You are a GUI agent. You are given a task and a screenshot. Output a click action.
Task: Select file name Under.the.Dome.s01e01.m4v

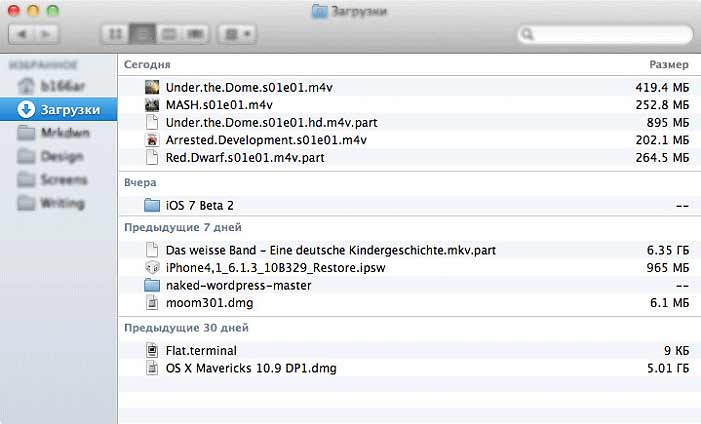(x=249, y=87)
